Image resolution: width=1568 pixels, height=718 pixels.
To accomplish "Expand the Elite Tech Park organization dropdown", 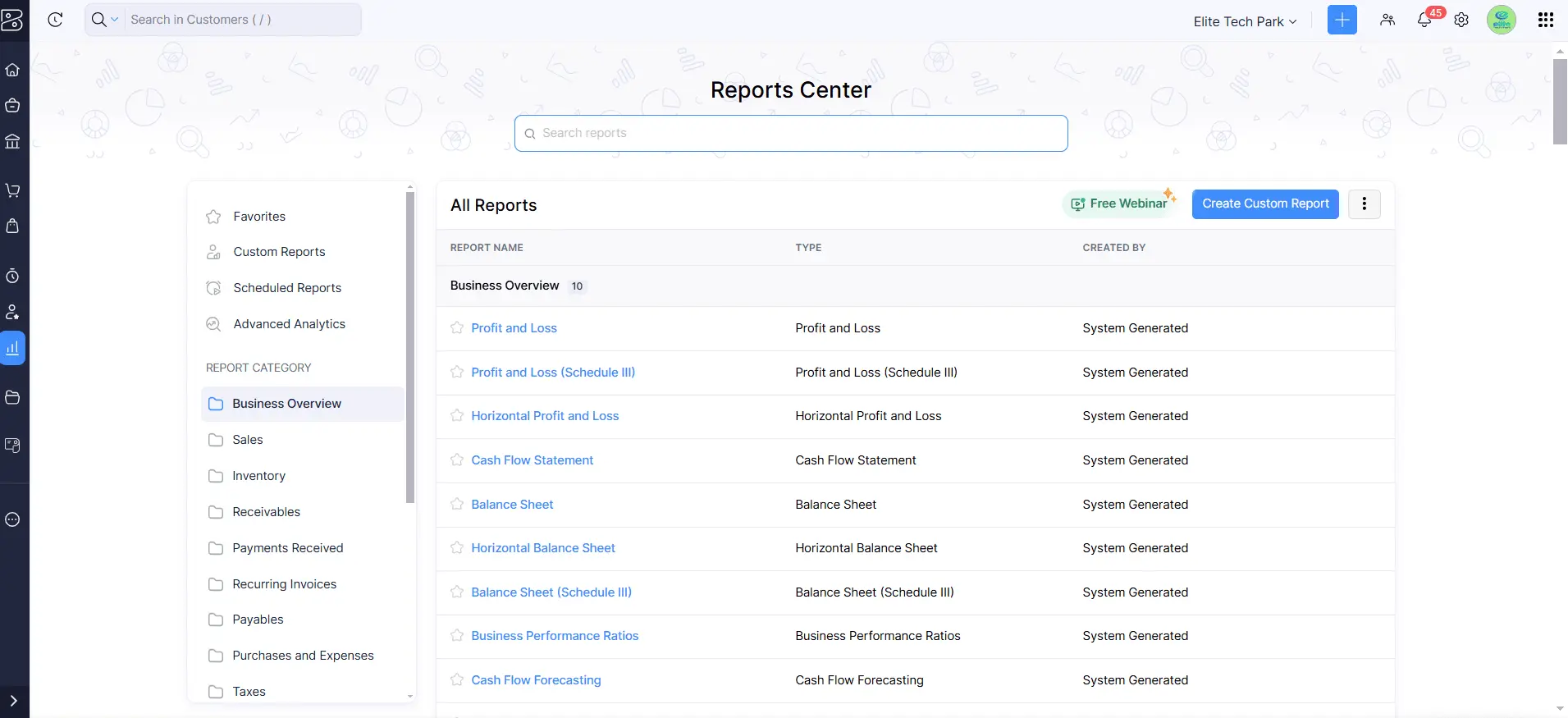I will 1245,21.
